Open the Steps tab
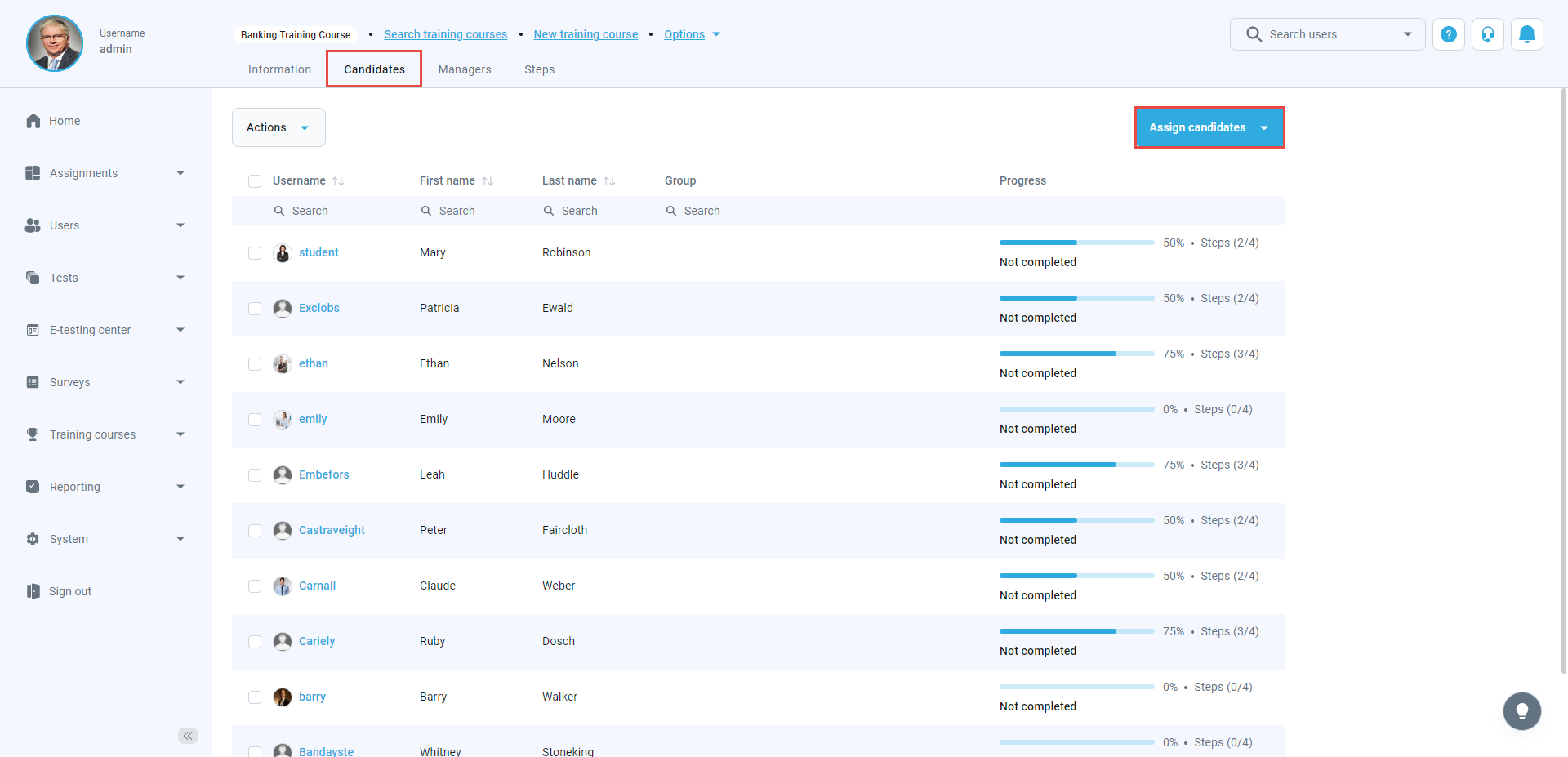The width and height of the screenshot is (1568, 757). (x=539, y=69)
